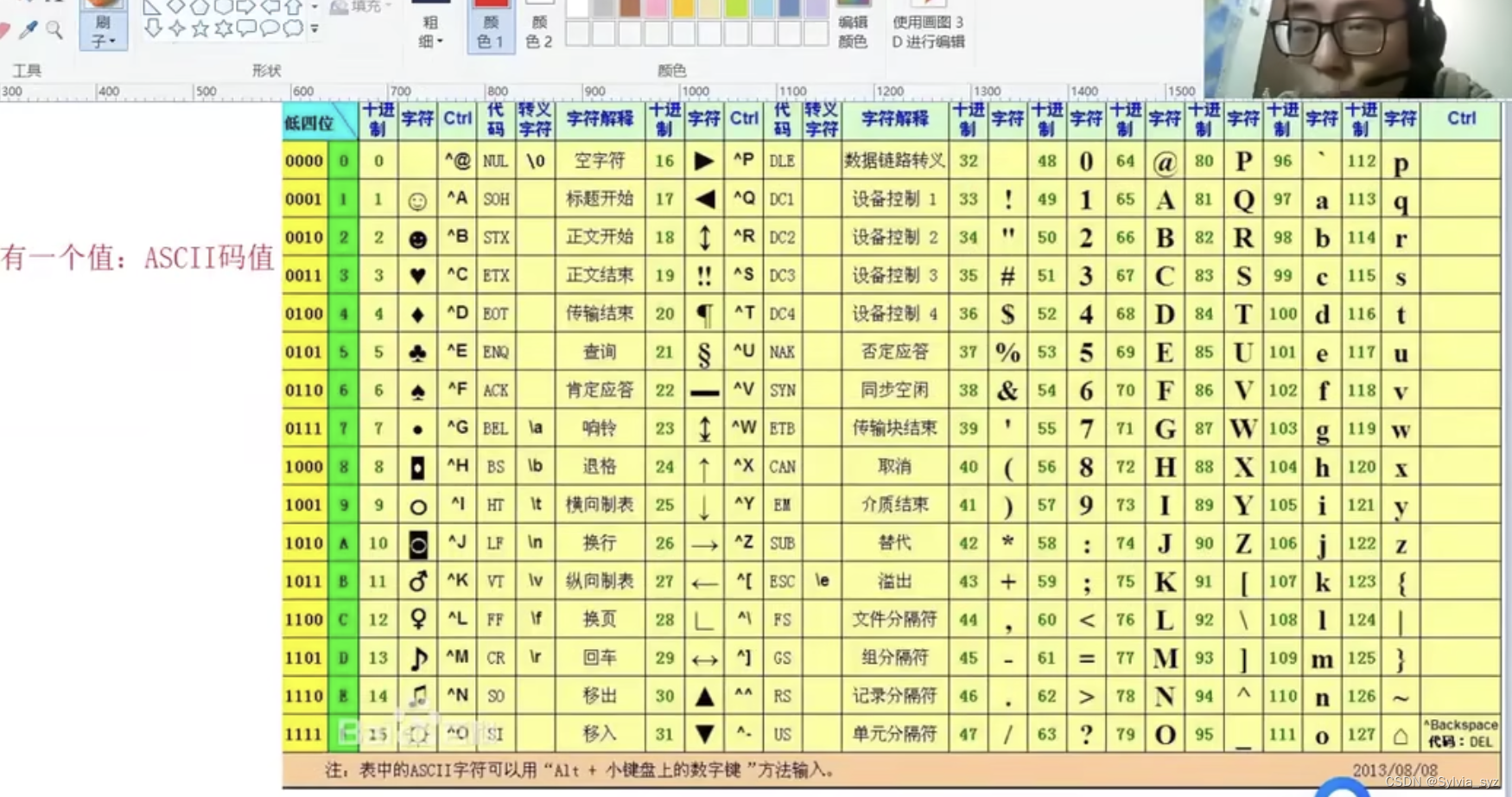Viewport: 1512px width, 797px height.
Task: Select the pink color swatch
Action: pos(654,9)
